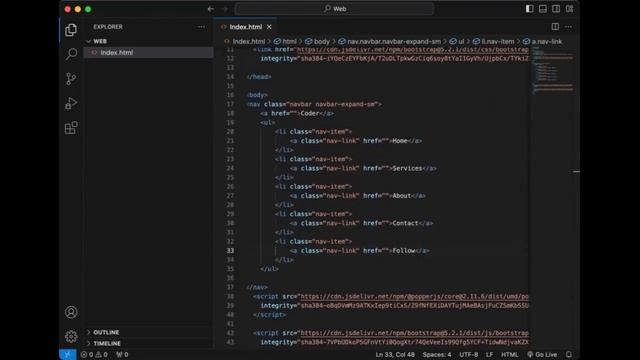The image size is (640, 360).
Task: Click the vertical scrollbar marker in editor
Action: [576, 171]
